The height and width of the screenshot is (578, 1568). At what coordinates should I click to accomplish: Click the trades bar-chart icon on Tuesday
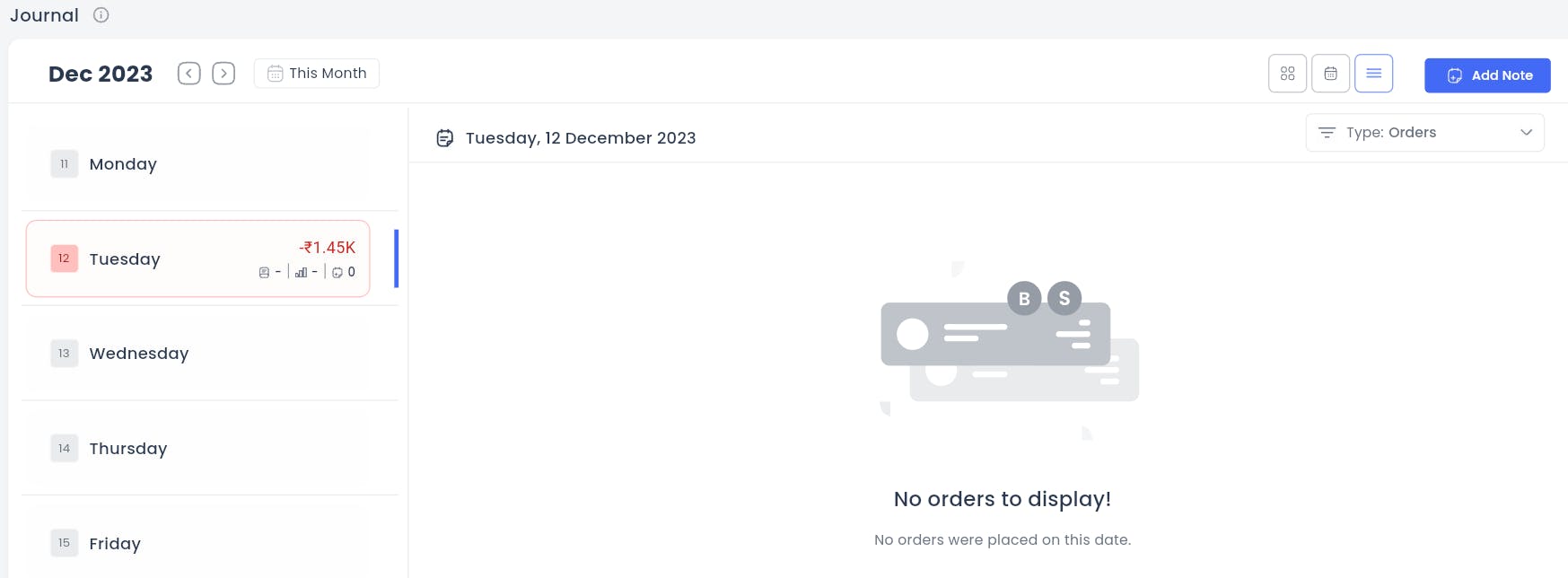point(301,273)
